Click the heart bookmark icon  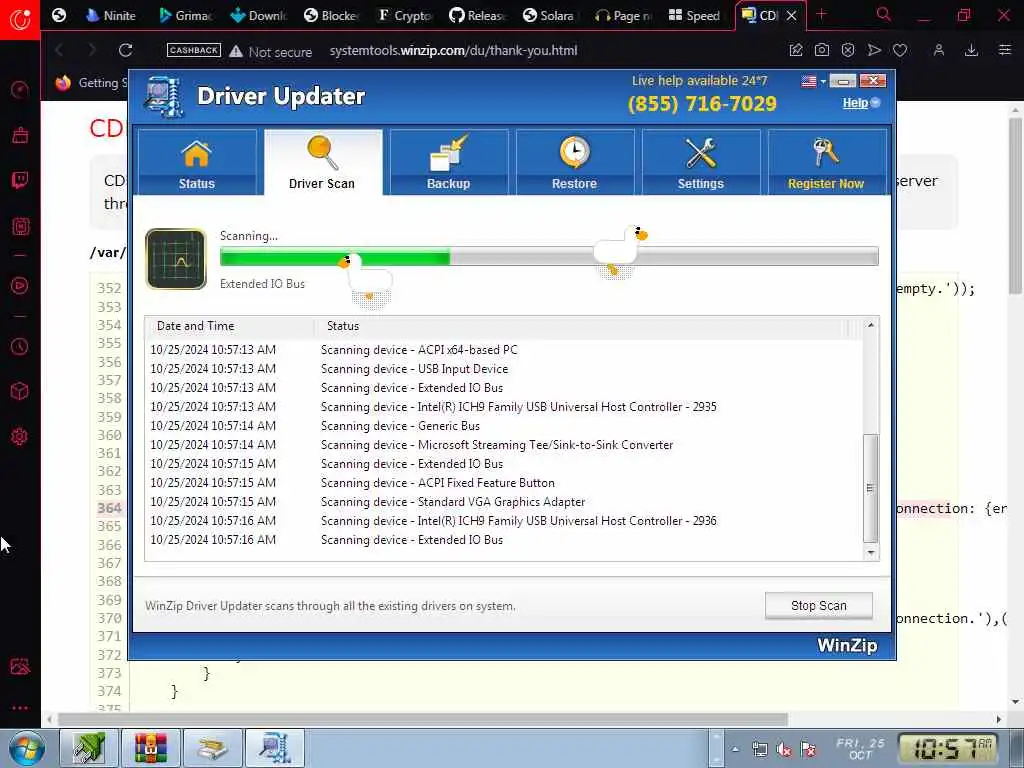pos(900,50)
